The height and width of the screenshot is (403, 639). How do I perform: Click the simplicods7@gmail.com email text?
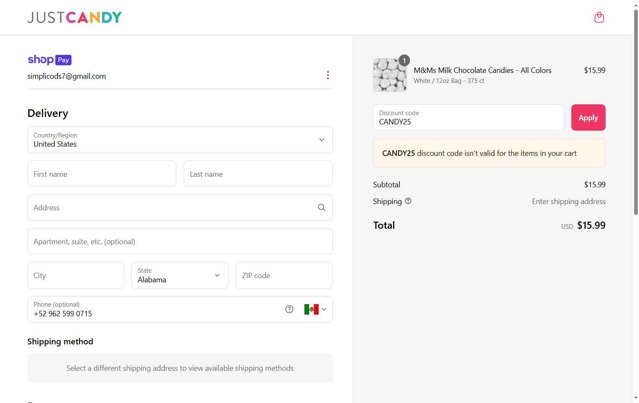[66, 76]
